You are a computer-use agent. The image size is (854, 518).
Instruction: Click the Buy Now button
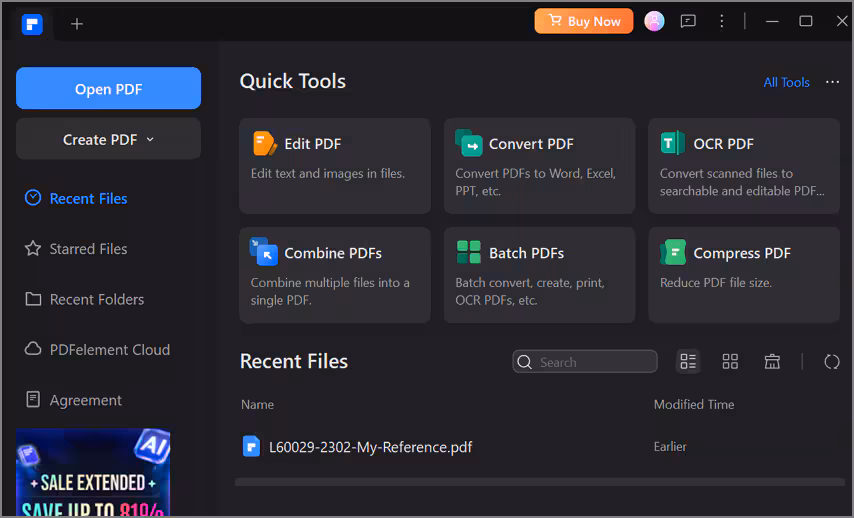584,21
